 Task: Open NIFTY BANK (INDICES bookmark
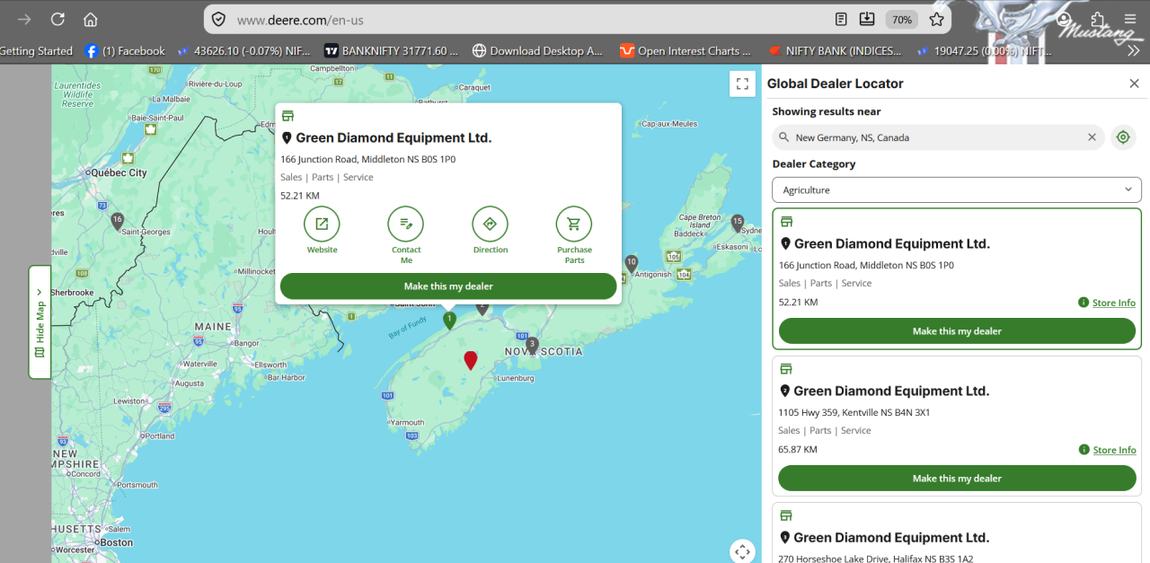(x=835, y=51)
